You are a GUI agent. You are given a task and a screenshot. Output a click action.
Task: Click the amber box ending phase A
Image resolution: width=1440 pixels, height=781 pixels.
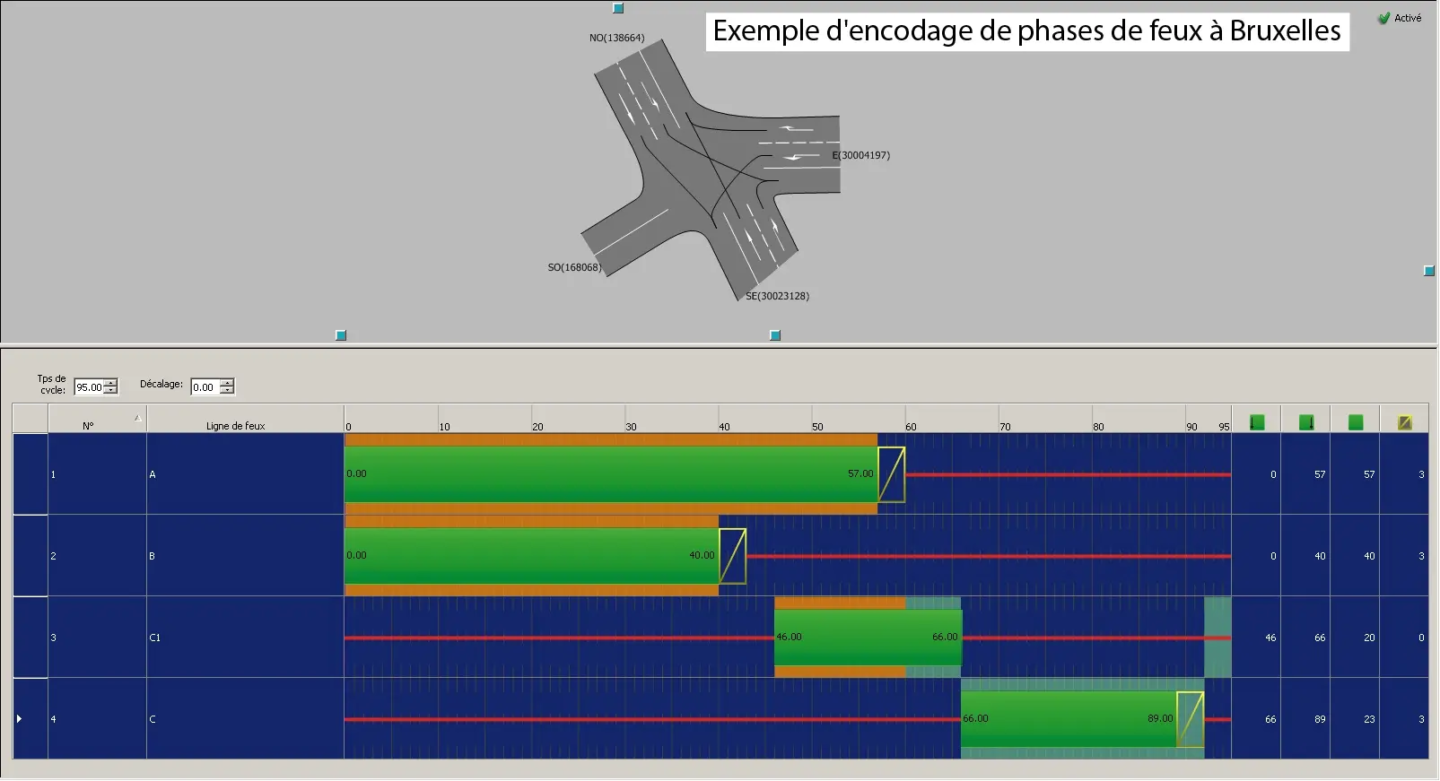891,474
